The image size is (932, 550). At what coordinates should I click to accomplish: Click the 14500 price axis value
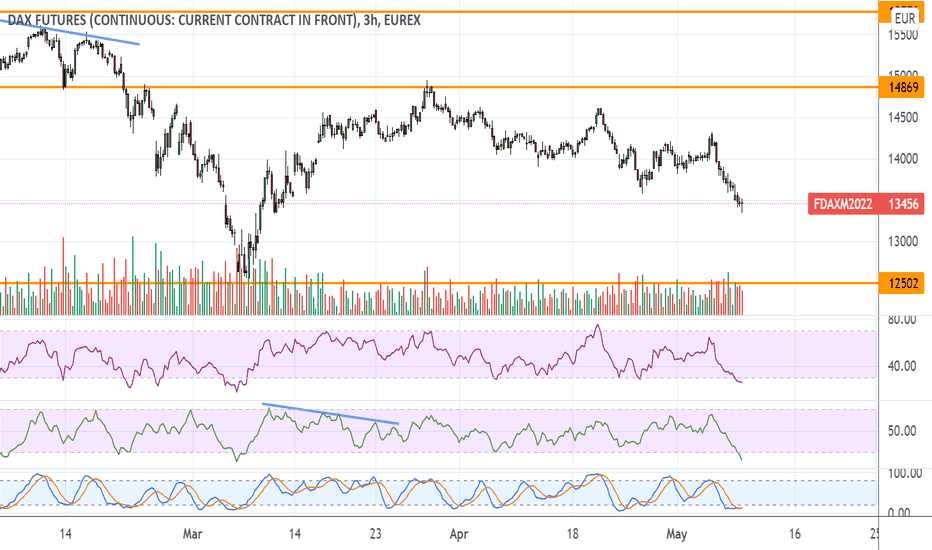click(903, 118)
